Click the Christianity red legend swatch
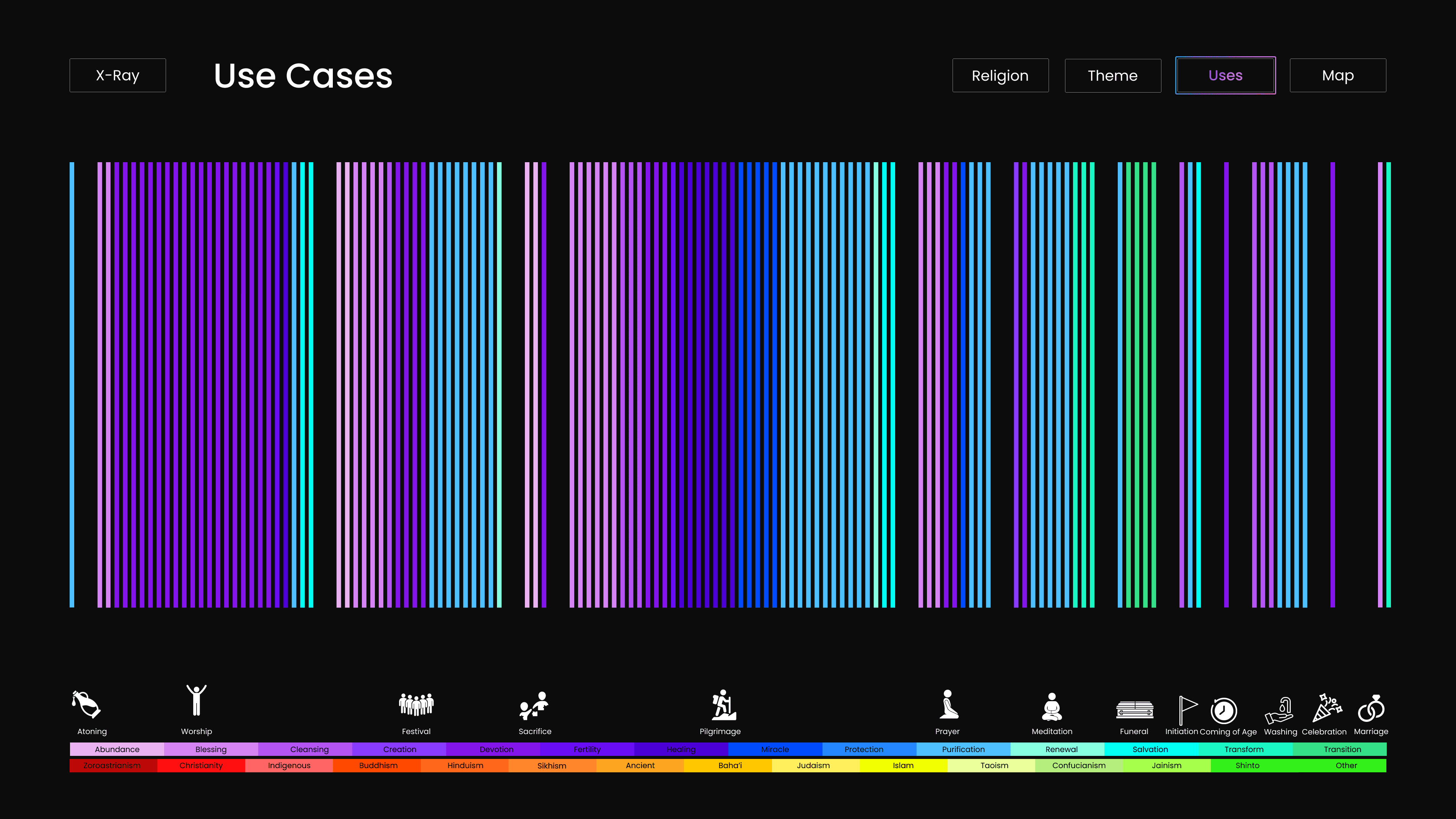Image resolution: width=1456 pixels, height=819 pixels. [201, 765]
